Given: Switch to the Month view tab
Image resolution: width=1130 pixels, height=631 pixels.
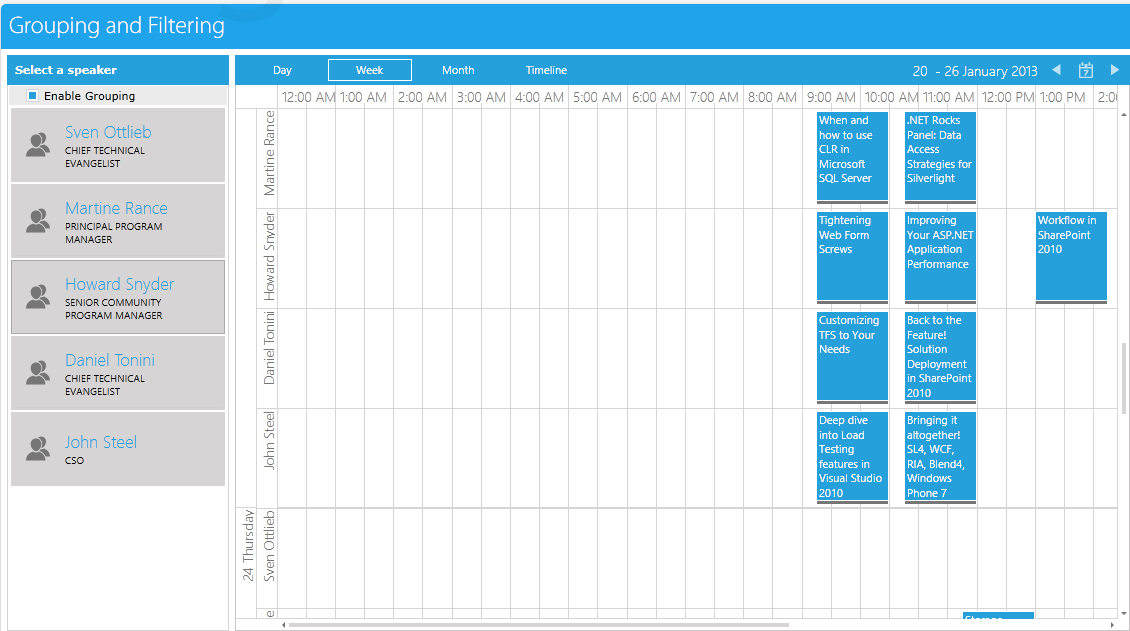Looking at the screenshot, I should click(458, 70).
